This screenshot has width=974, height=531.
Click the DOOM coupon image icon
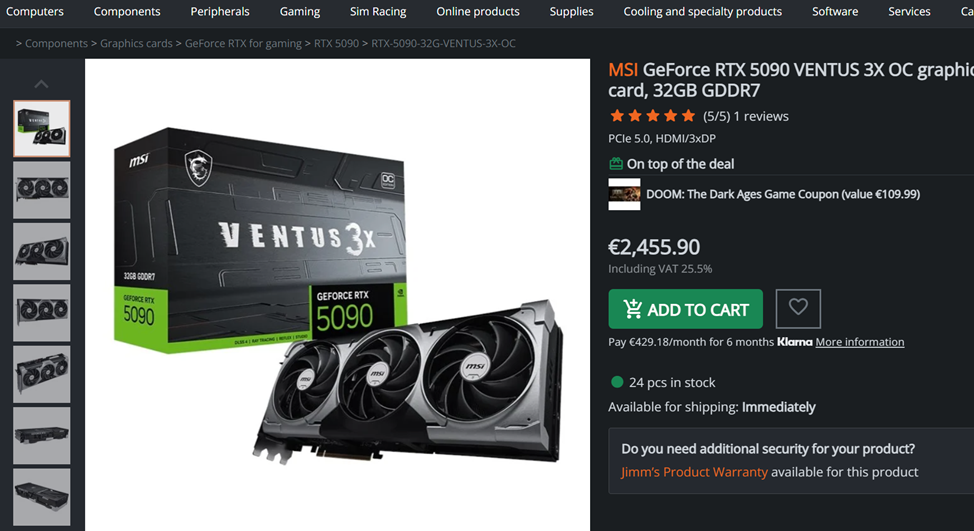click(624, 194)
